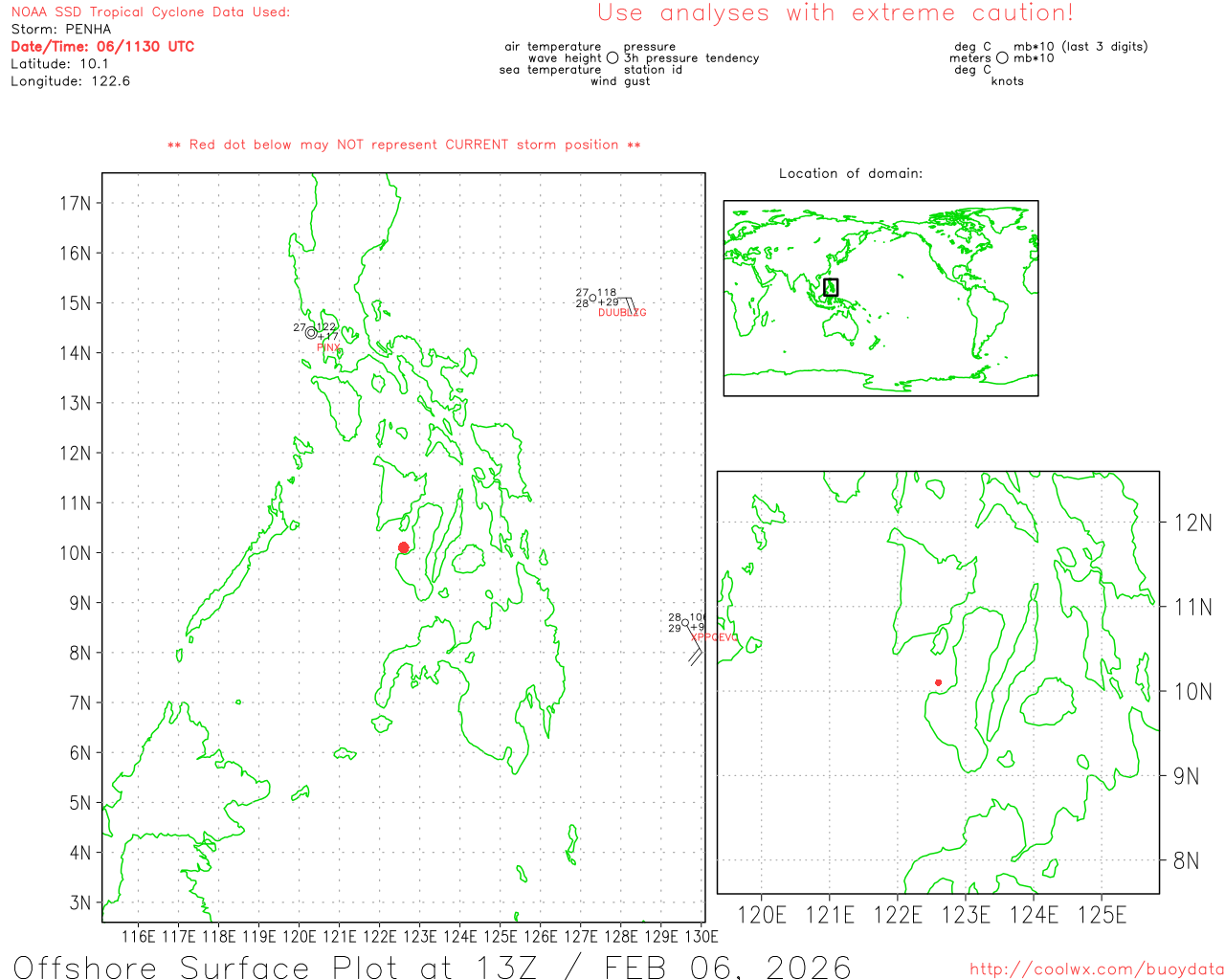Click red storm dot on zoomed inset map
This screenshot has height=980, width=1225.
(x=938, y=682)
